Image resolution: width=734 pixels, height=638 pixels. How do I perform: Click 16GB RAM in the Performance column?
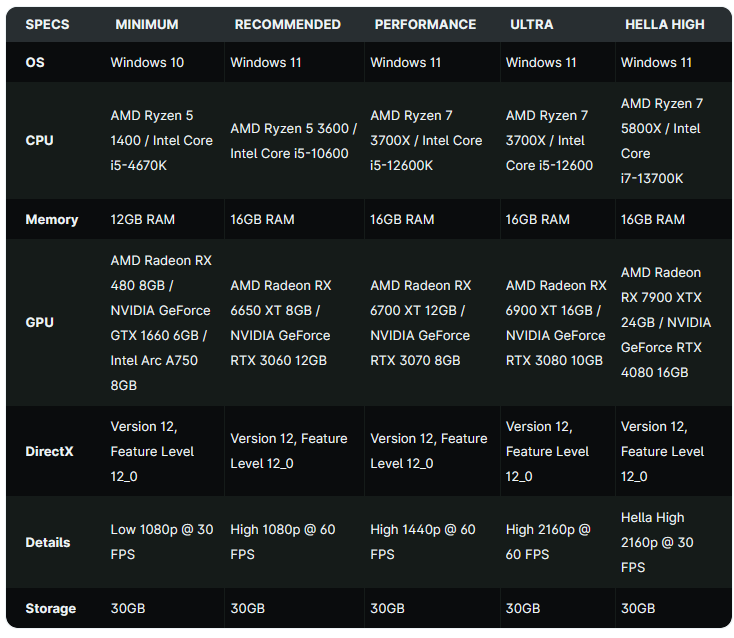tap(402, 220)
